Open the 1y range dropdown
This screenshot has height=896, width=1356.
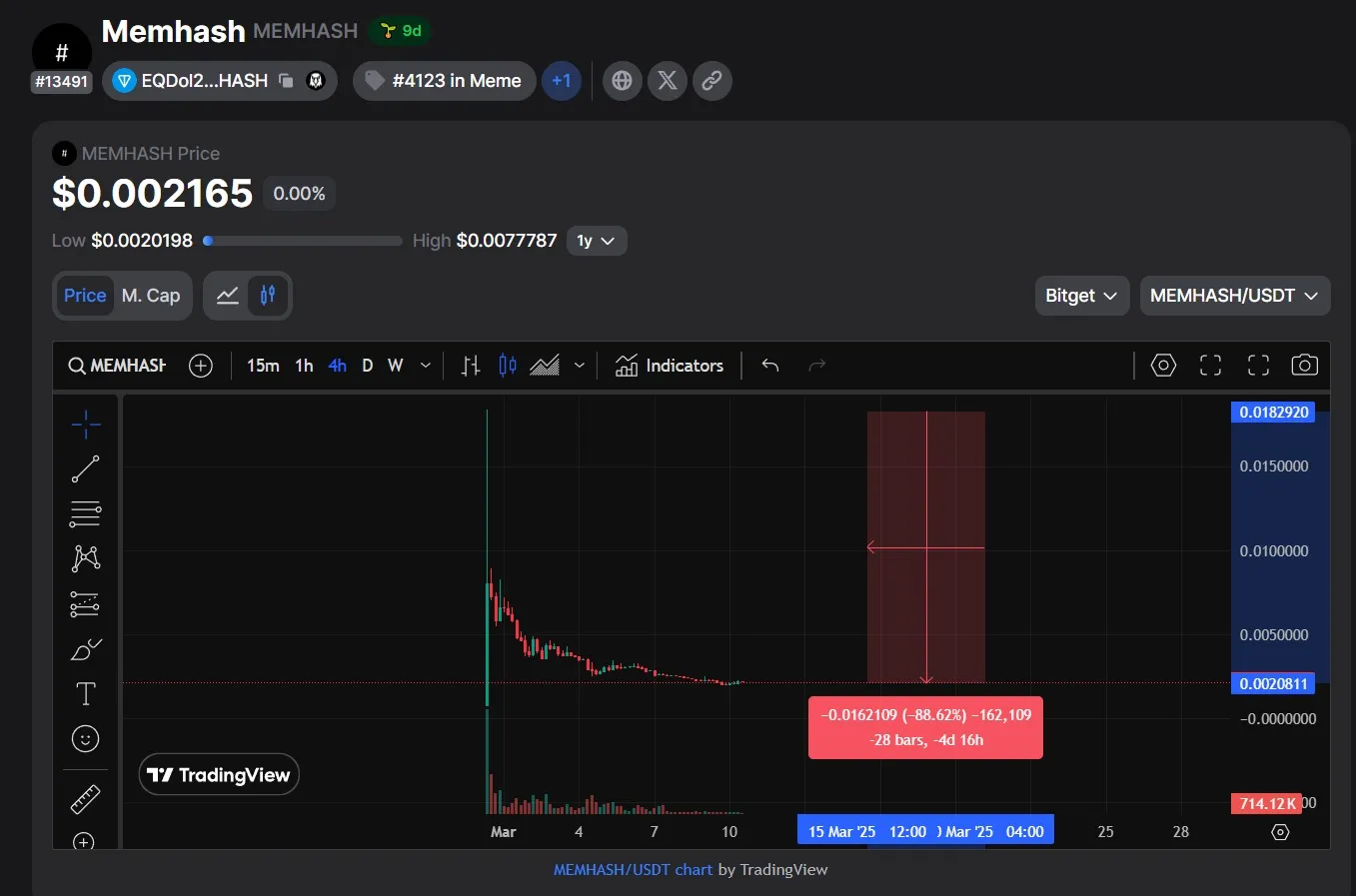point(597,241)
